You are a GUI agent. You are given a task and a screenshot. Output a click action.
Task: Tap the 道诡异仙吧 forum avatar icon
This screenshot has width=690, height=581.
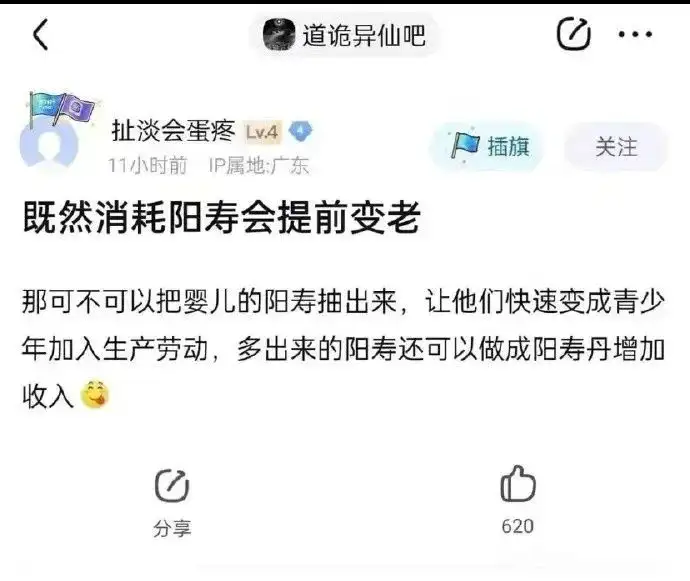tap(279, 35)
